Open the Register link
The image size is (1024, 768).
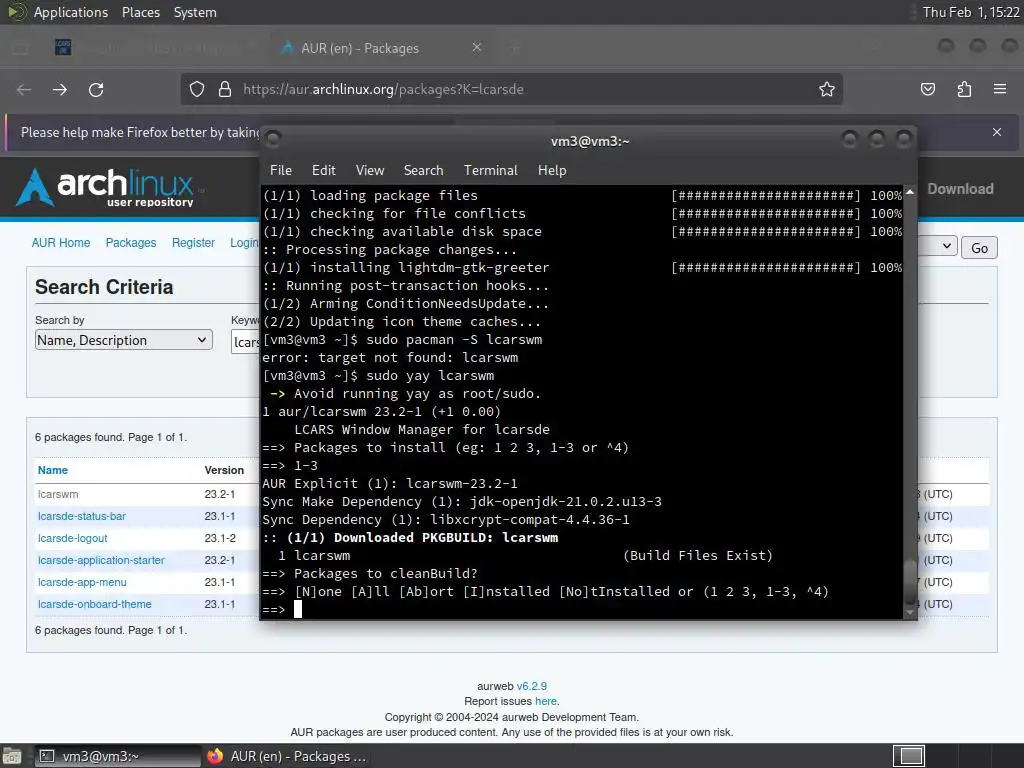[x=193, y=243]
